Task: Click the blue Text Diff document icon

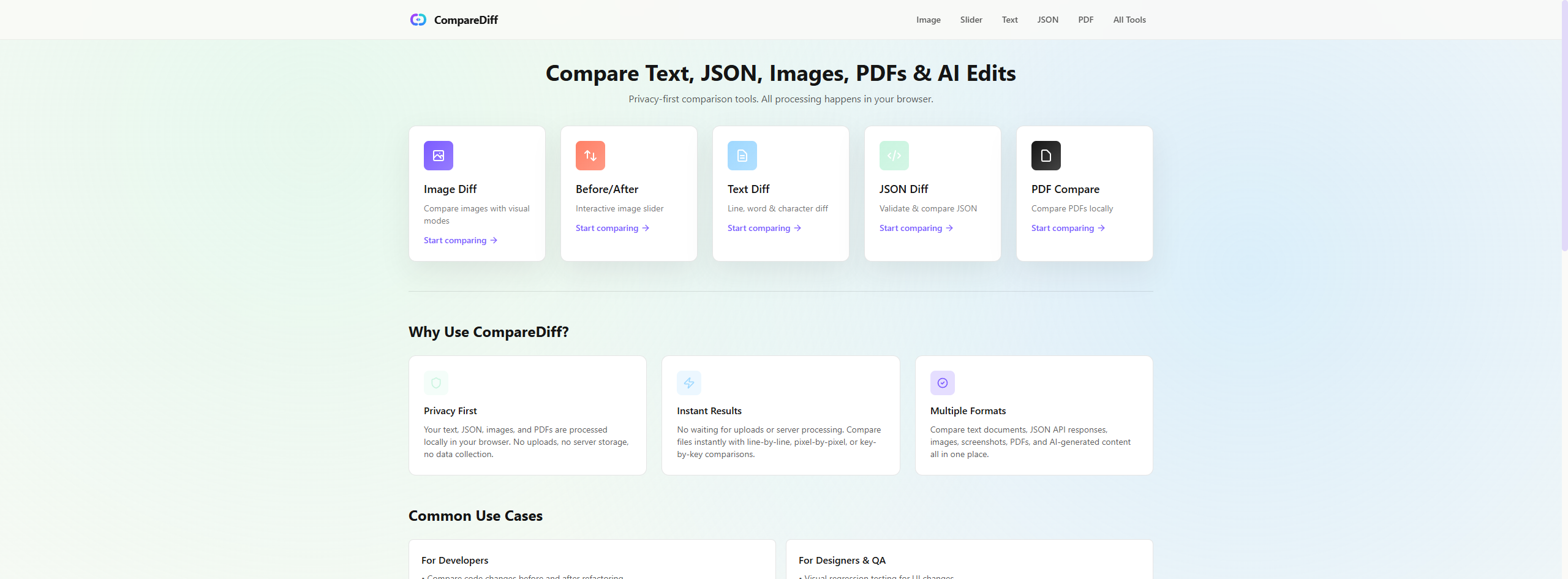Action: [742, 156]
